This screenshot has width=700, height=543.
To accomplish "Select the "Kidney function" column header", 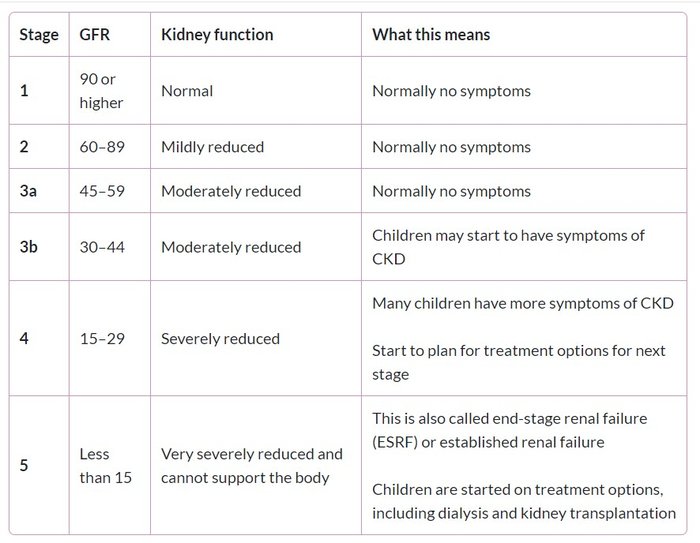I will 217,35.
